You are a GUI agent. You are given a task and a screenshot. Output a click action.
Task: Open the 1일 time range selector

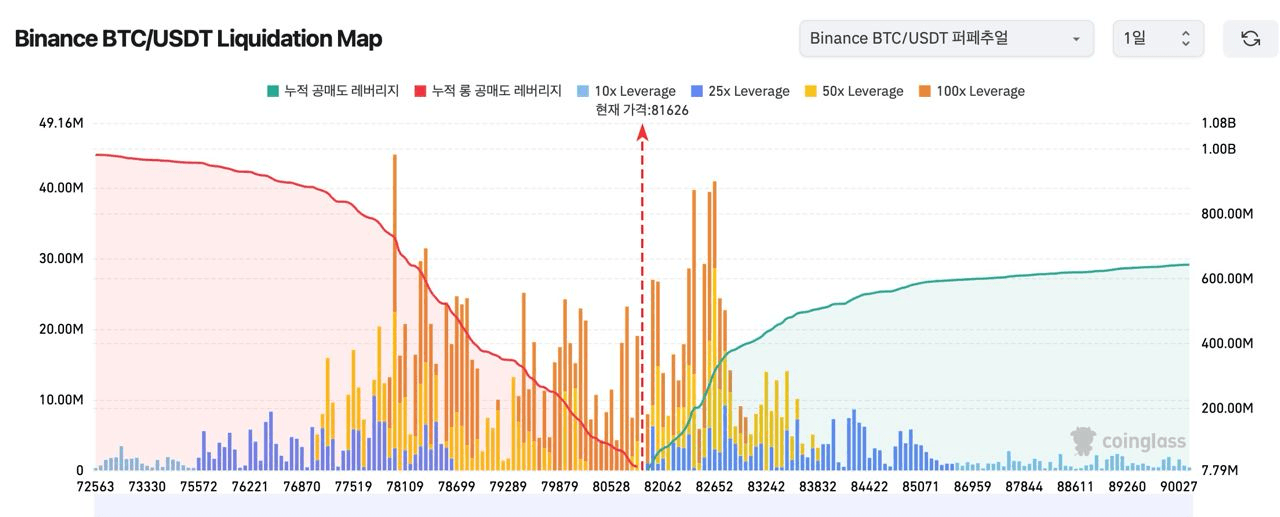(1158, 38)
